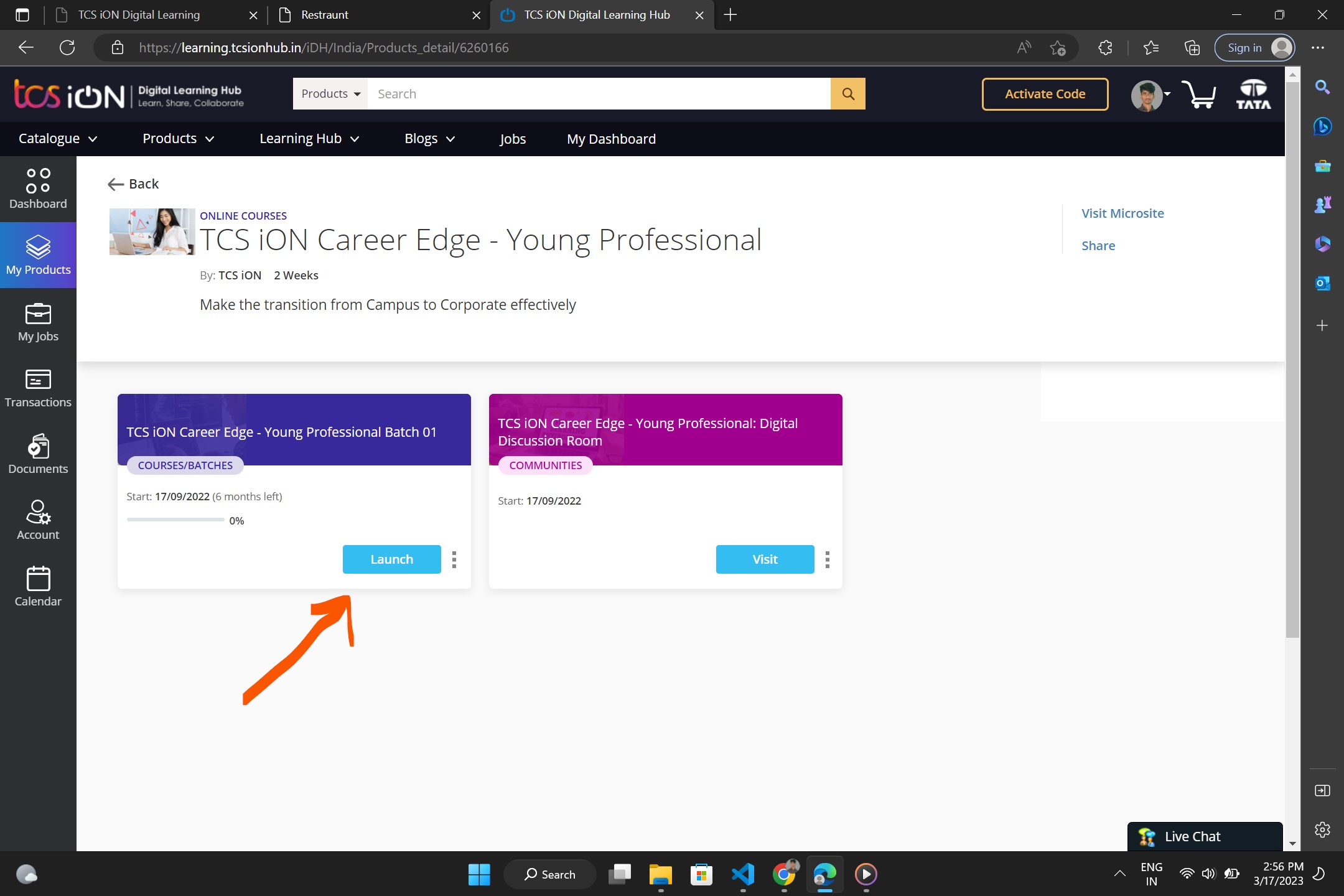Click the Activate Code button
This screenshot has height=896, width=1344.
[x=1045, y=94]
